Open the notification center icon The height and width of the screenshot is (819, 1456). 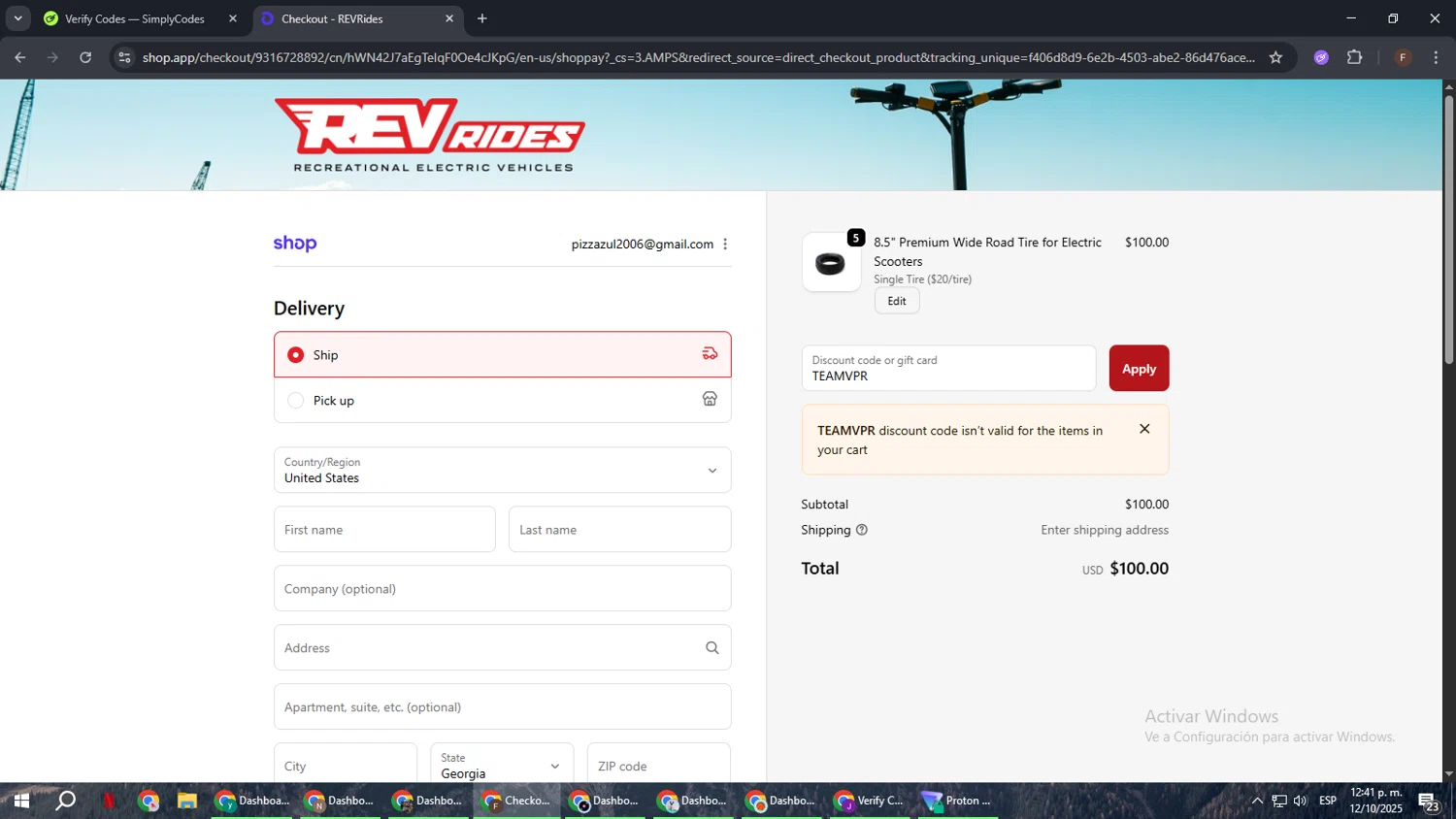[1428, 802]
